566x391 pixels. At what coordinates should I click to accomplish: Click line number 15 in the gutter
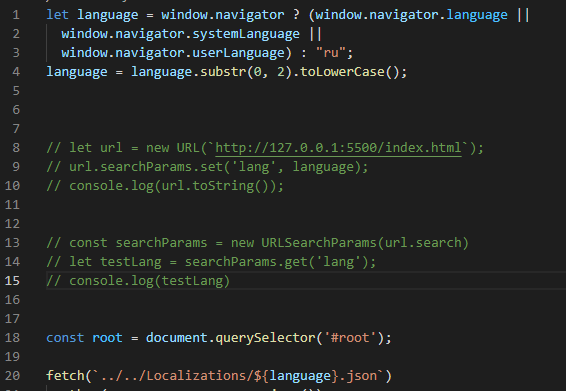pyautogui.click(x=12, y=281)
